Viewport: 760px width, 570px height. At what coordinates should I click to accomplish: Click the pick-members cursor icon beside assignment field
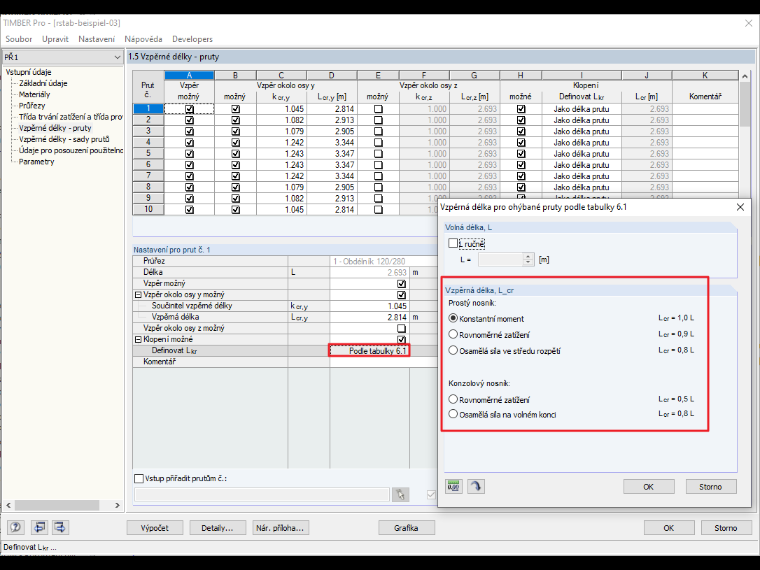(x=400, y=494)
